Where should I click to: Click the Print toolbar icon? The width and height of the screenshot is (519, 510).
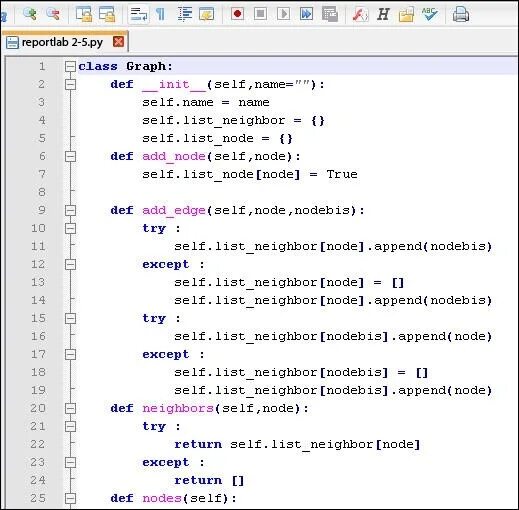coord(461,14)
